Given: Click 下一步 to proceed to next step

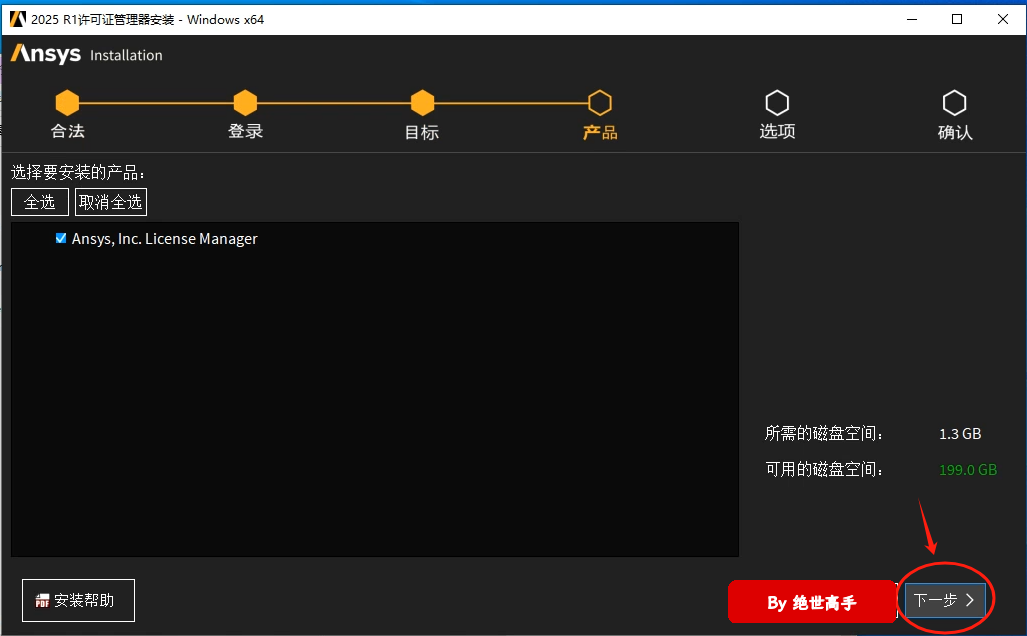Looking at the screenshot, I should pos(945,600).
